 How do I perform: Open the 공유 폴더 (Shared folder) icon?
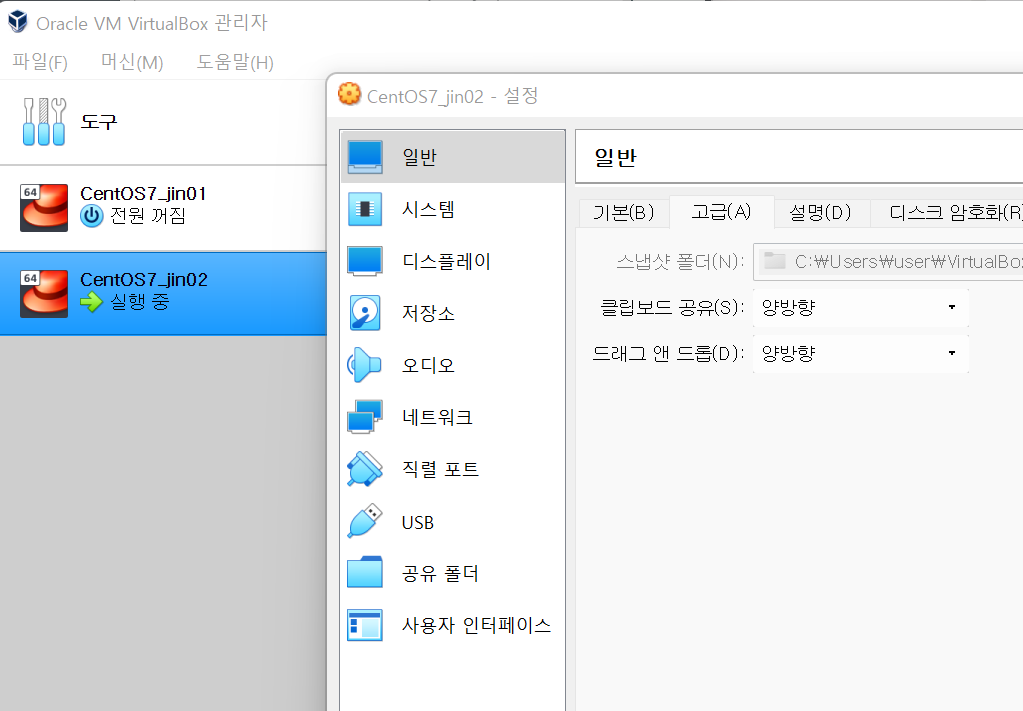(365, 573)
